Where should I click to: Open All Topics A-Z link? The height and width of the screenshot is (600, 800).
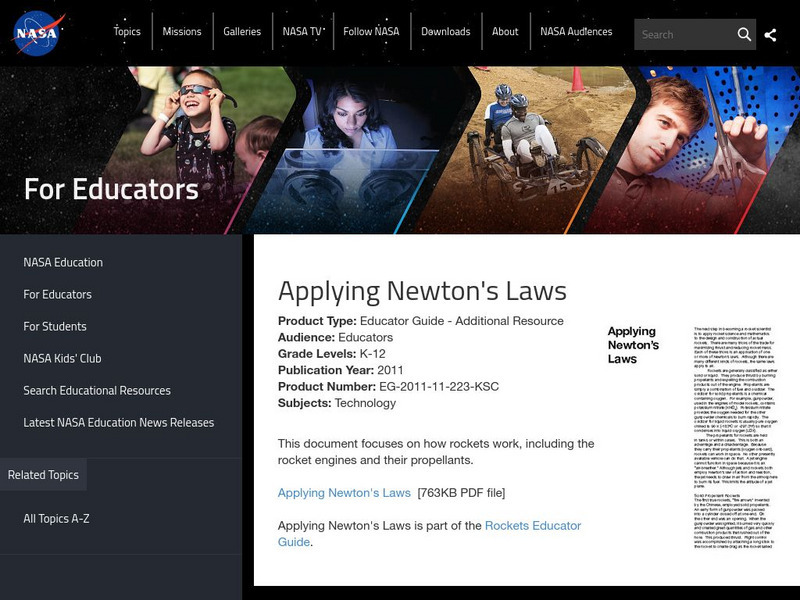[x=56, y=518]
